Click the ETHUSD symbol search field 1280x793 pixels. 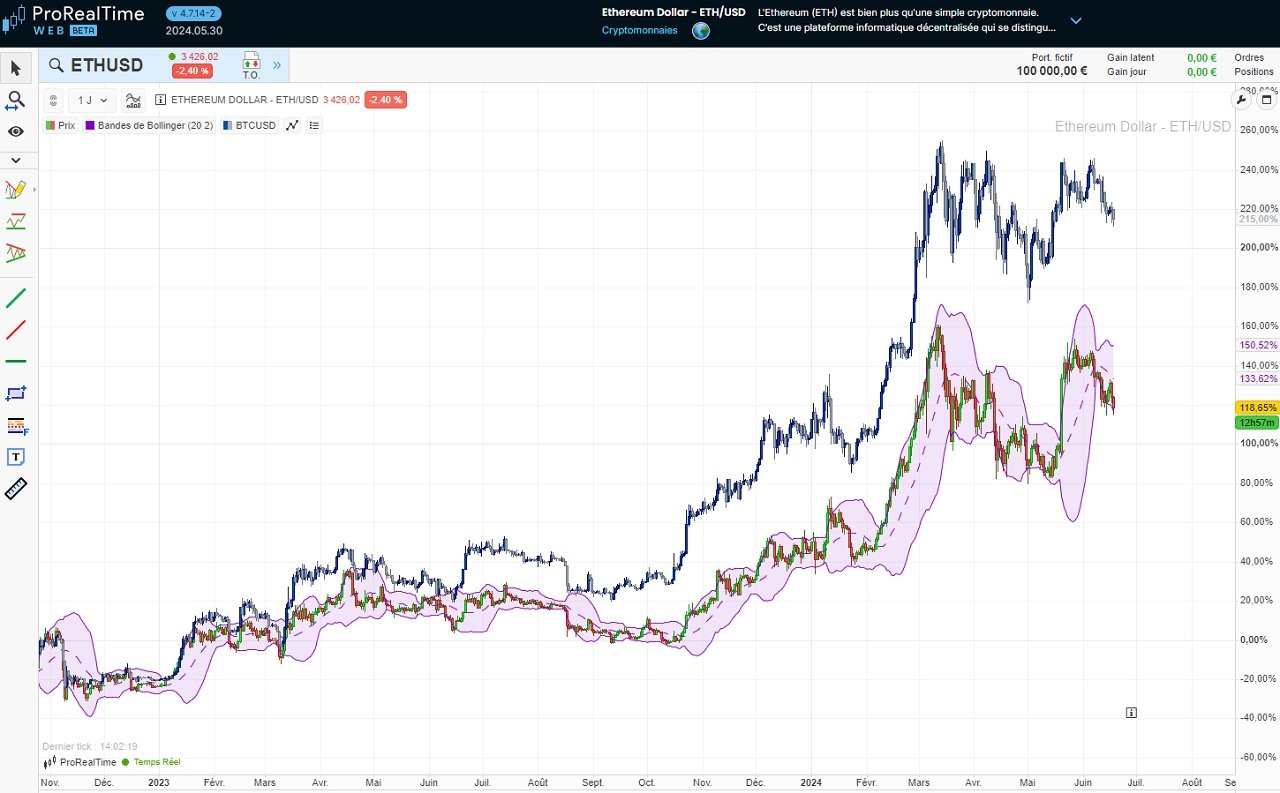click(97, 66)
